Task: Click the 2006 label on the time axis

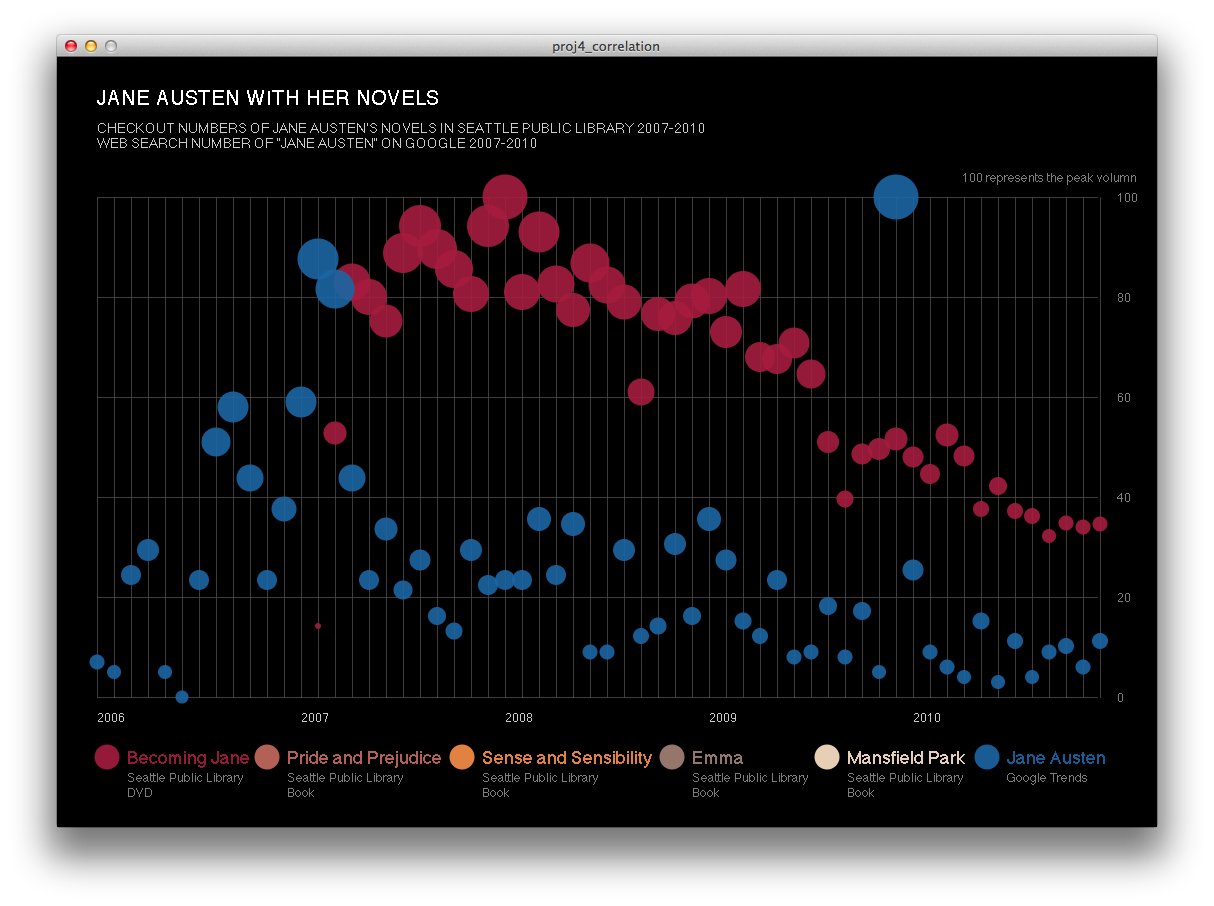Action: pos(111,717)
